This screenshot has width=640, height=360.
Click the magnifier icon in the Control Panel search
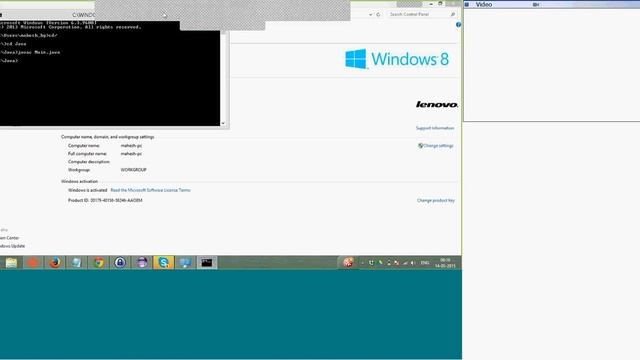pos(453,14)
